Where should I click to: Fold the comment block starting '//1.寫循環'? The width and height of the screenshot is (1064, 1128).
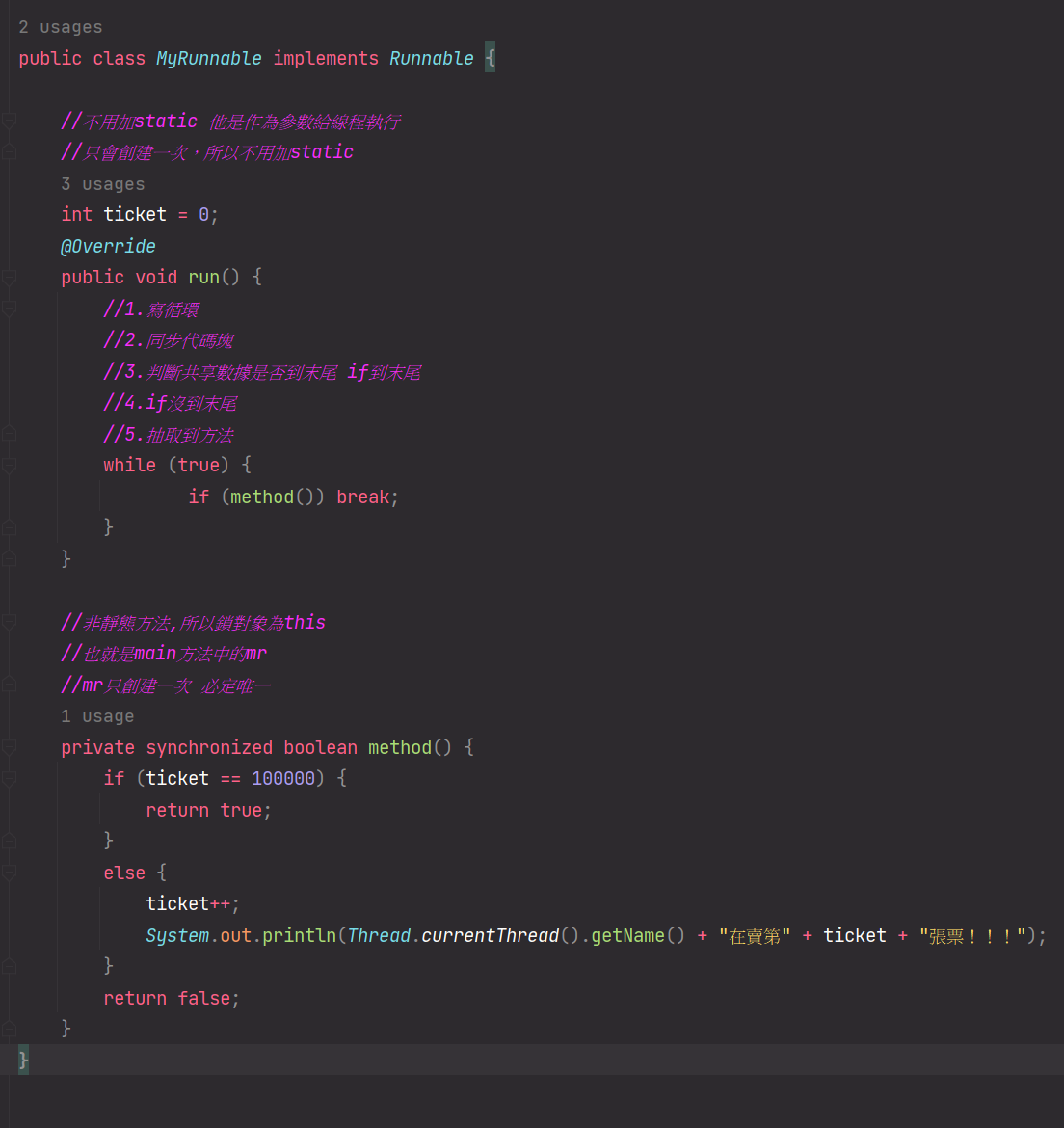(9, 309)
